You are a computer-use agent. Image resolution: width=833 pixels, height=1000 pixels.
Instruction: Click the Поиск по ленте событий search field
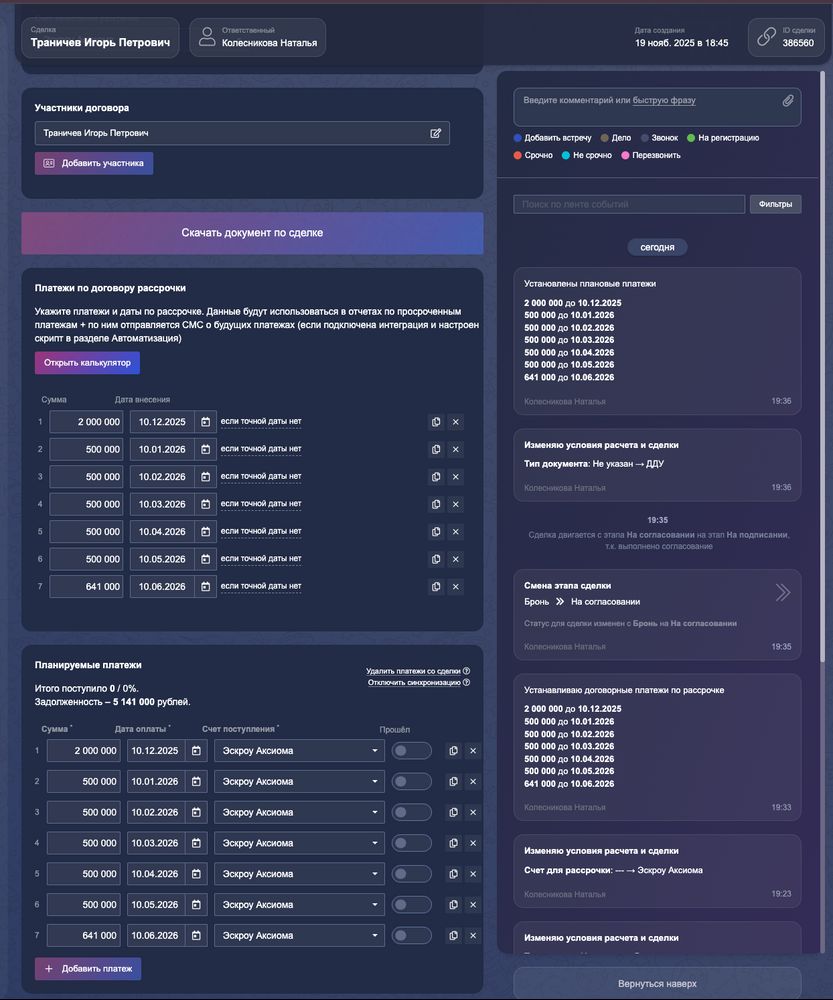(x=629, y=204)
